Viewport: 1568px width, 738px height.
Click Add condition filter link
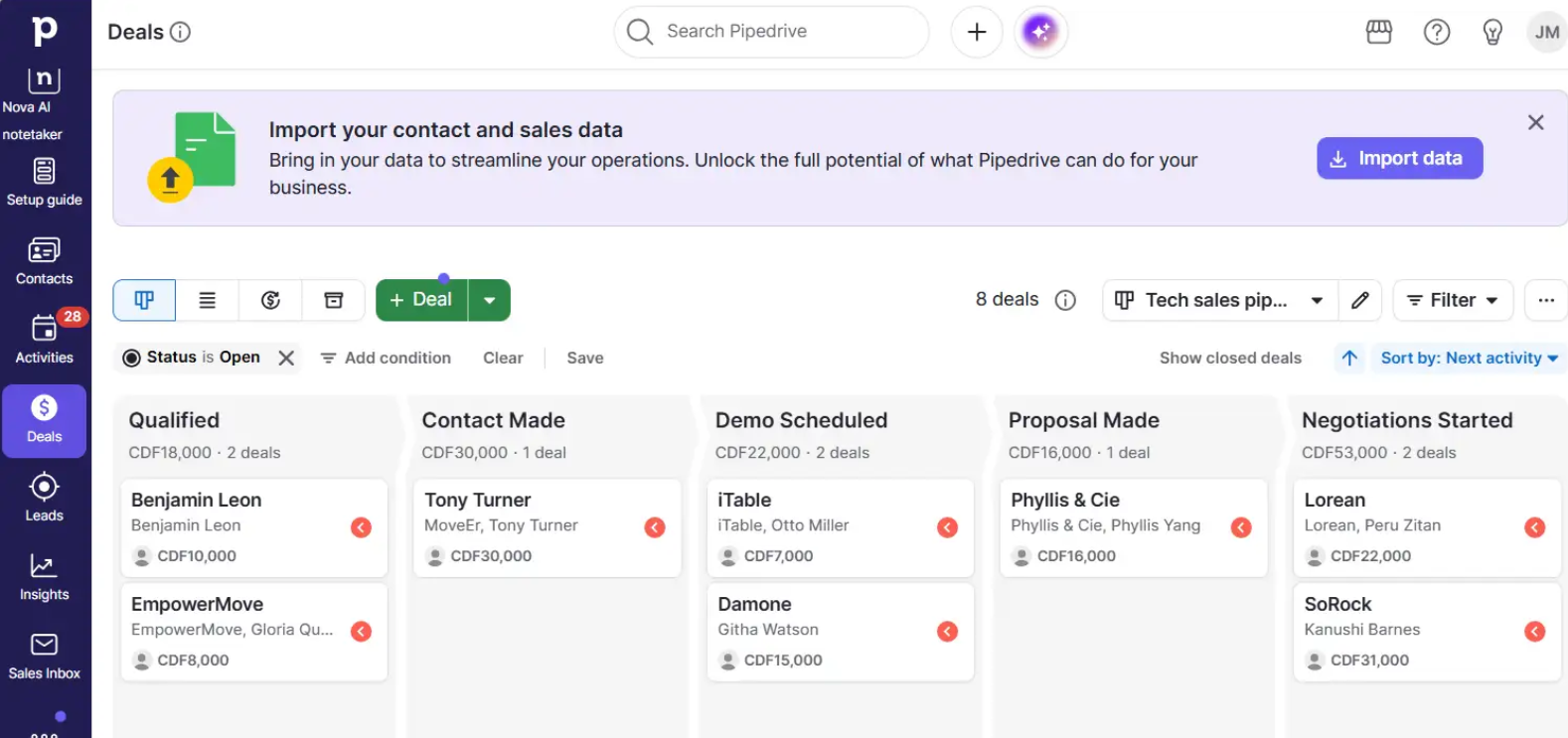click(x=386, y=358)
